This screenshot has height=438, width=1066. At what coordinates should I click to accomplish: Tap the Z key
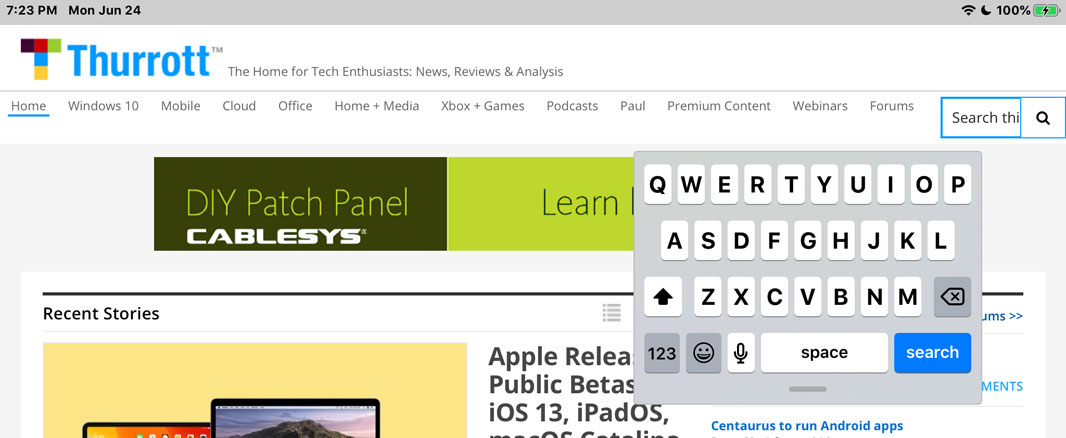[708, 297]
